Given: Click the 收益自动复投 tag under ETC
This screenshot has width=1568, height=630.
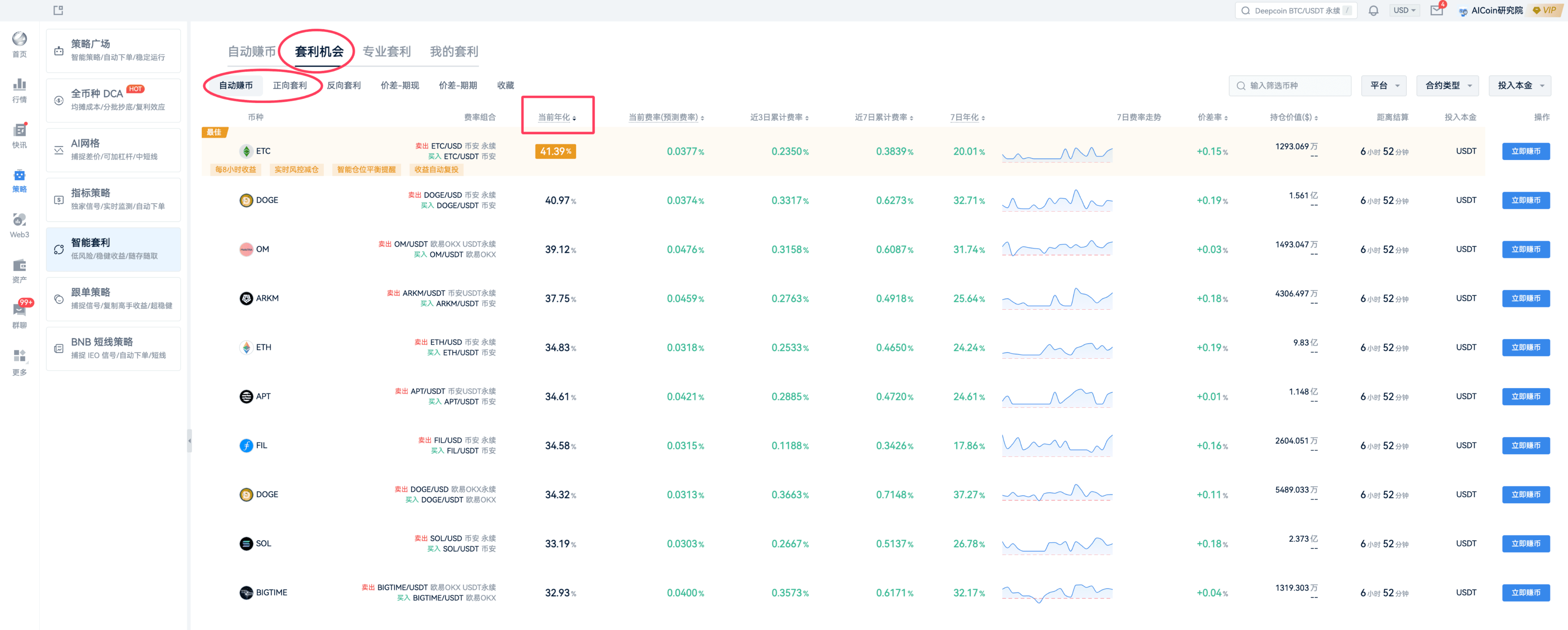Looking at the screenshot, I should tap(436, 170).
